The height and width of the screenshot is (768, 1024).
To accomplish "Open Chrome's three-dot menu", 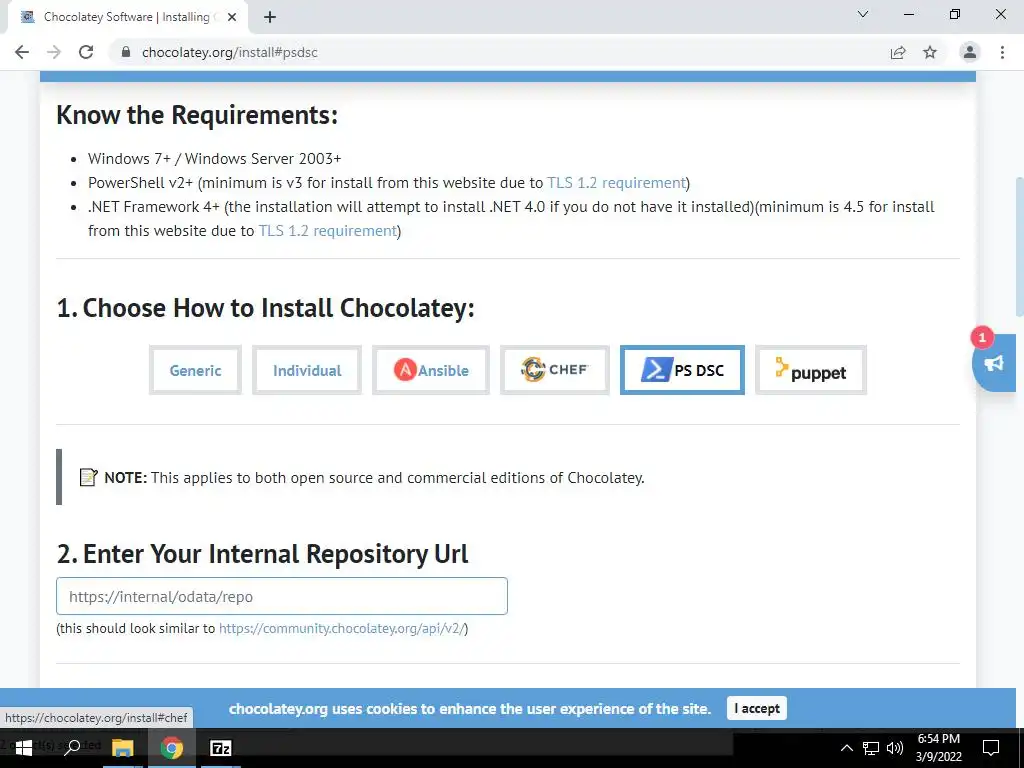I will 1002,52.
